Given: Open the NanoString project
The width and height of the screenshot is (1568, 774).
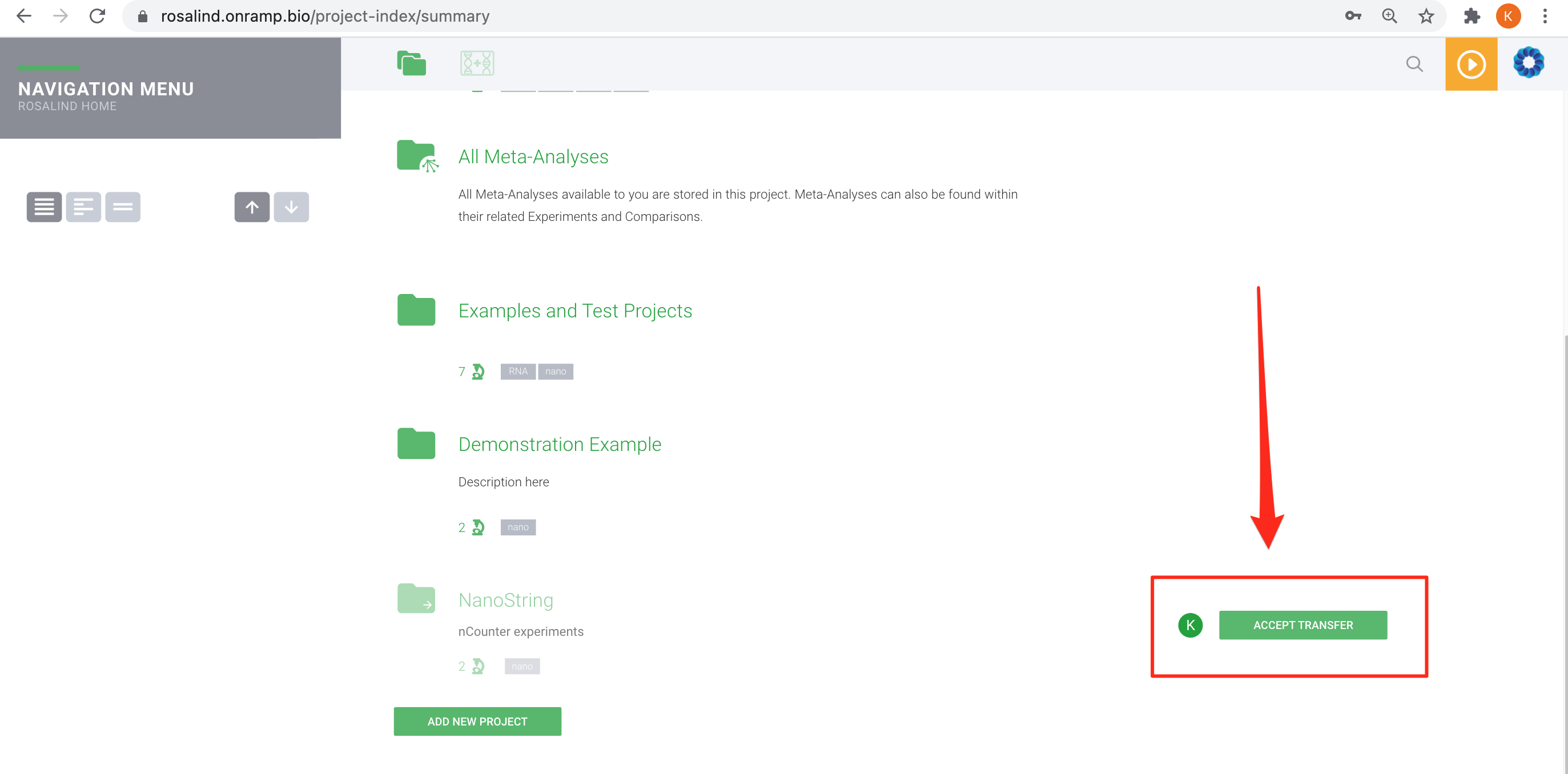Looking at the screenshot, I should pos(506,600).
